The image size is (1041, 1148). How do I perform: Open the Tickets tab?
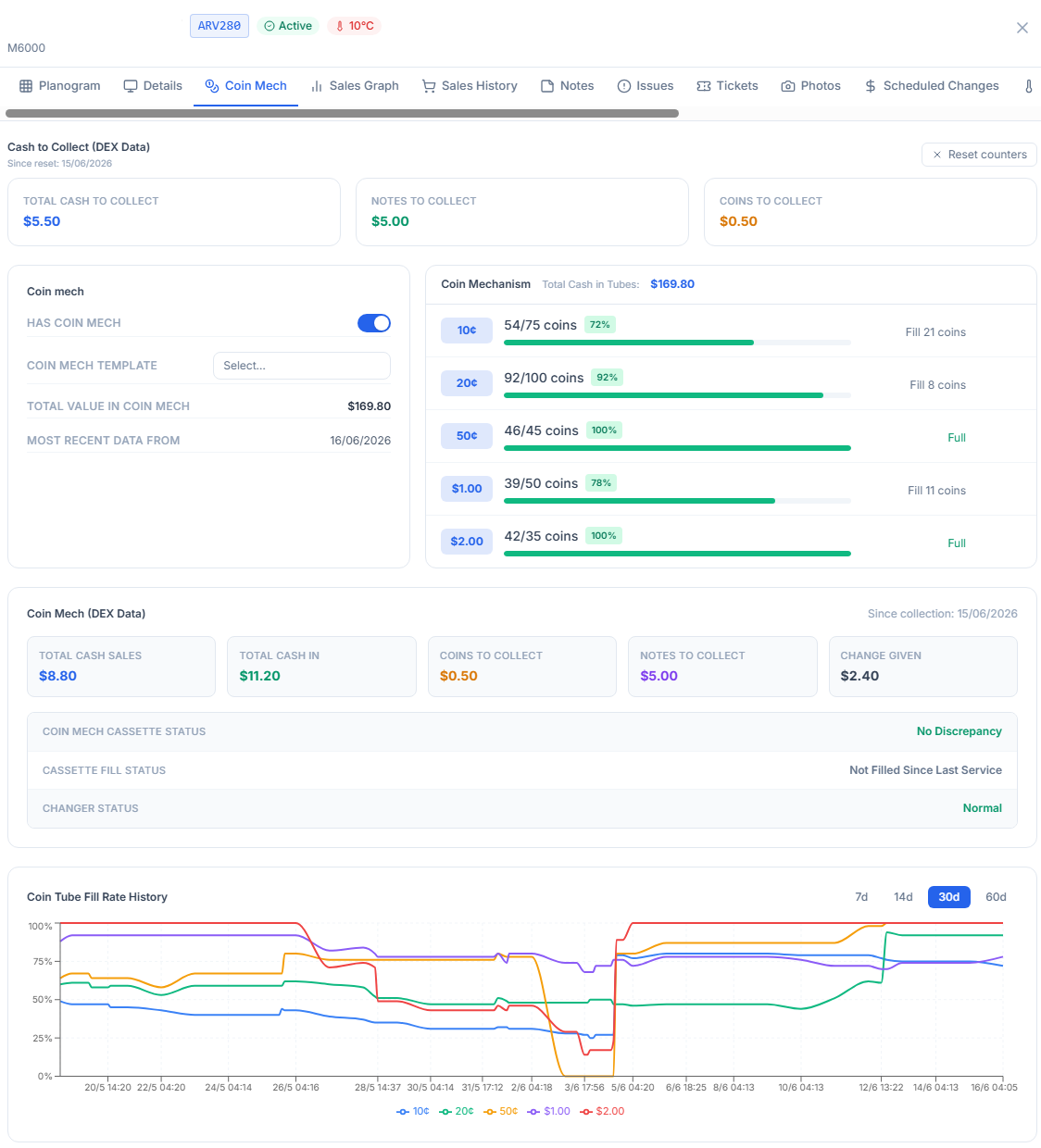[x=727, y=86]
